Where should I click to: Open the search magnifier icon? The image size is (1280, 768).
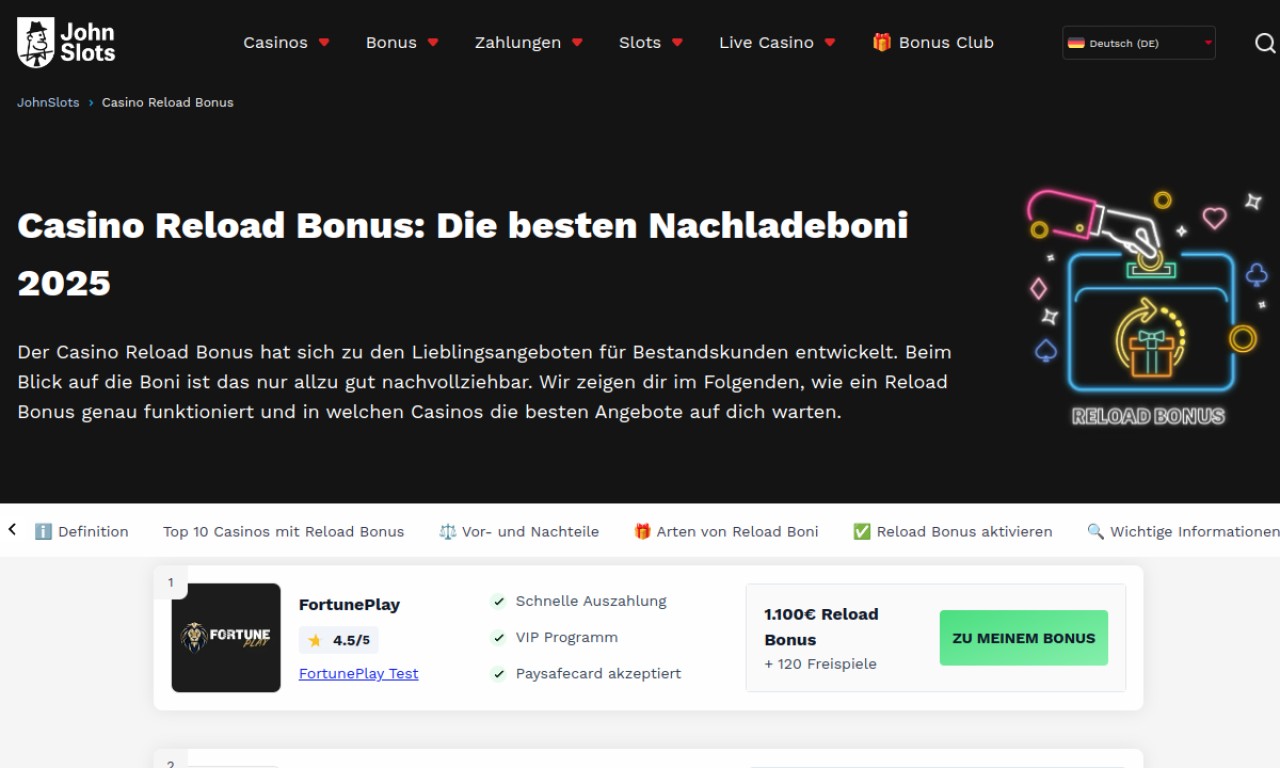click(1265, 42)
